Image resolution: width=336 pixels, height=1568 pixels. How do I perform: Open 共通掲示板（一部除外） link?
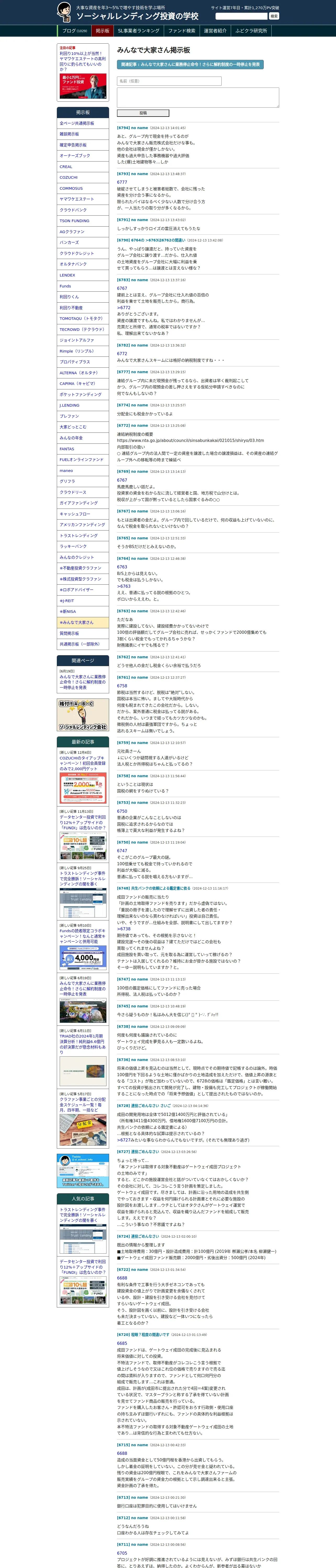tap(83, 644)
